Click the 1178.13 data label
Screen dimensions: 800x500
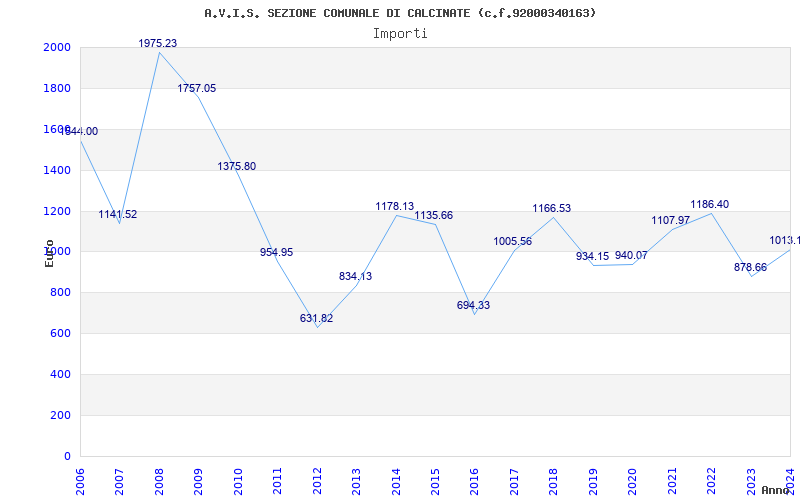click(395, 207)
